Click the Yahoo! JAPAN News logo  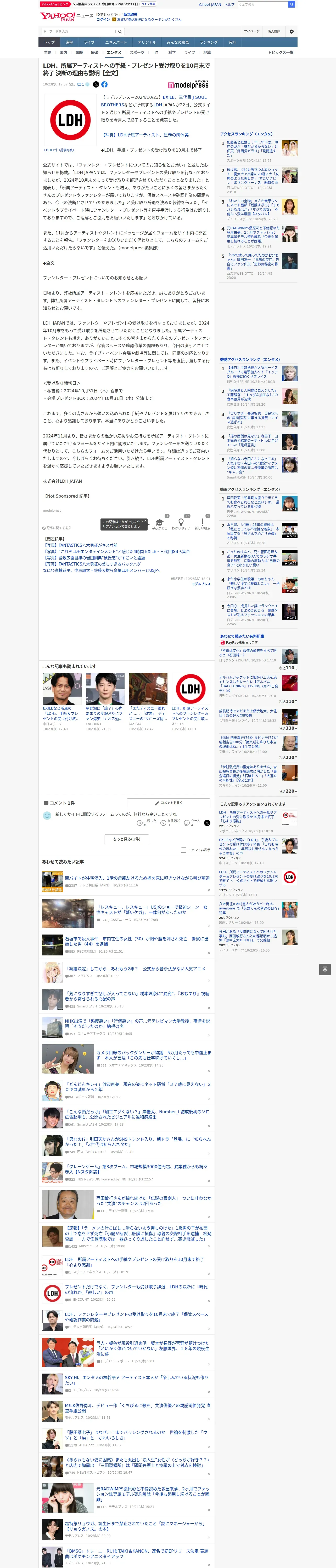(x=66, y=16)
